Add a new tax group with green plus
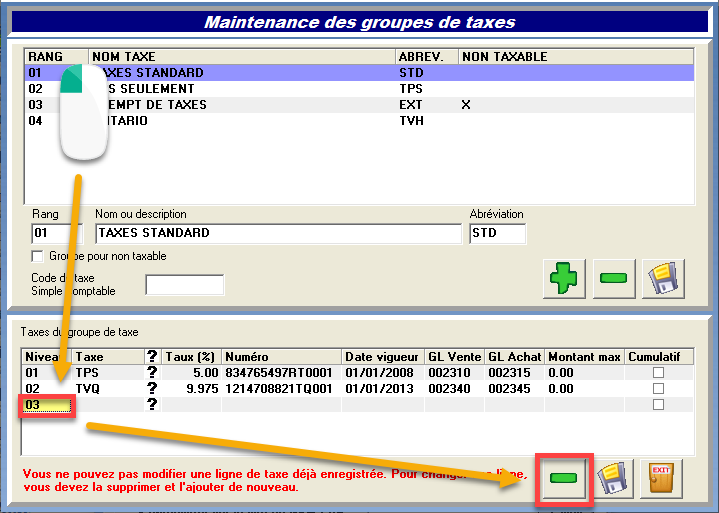Screen dimensions: 719x513 564,278
